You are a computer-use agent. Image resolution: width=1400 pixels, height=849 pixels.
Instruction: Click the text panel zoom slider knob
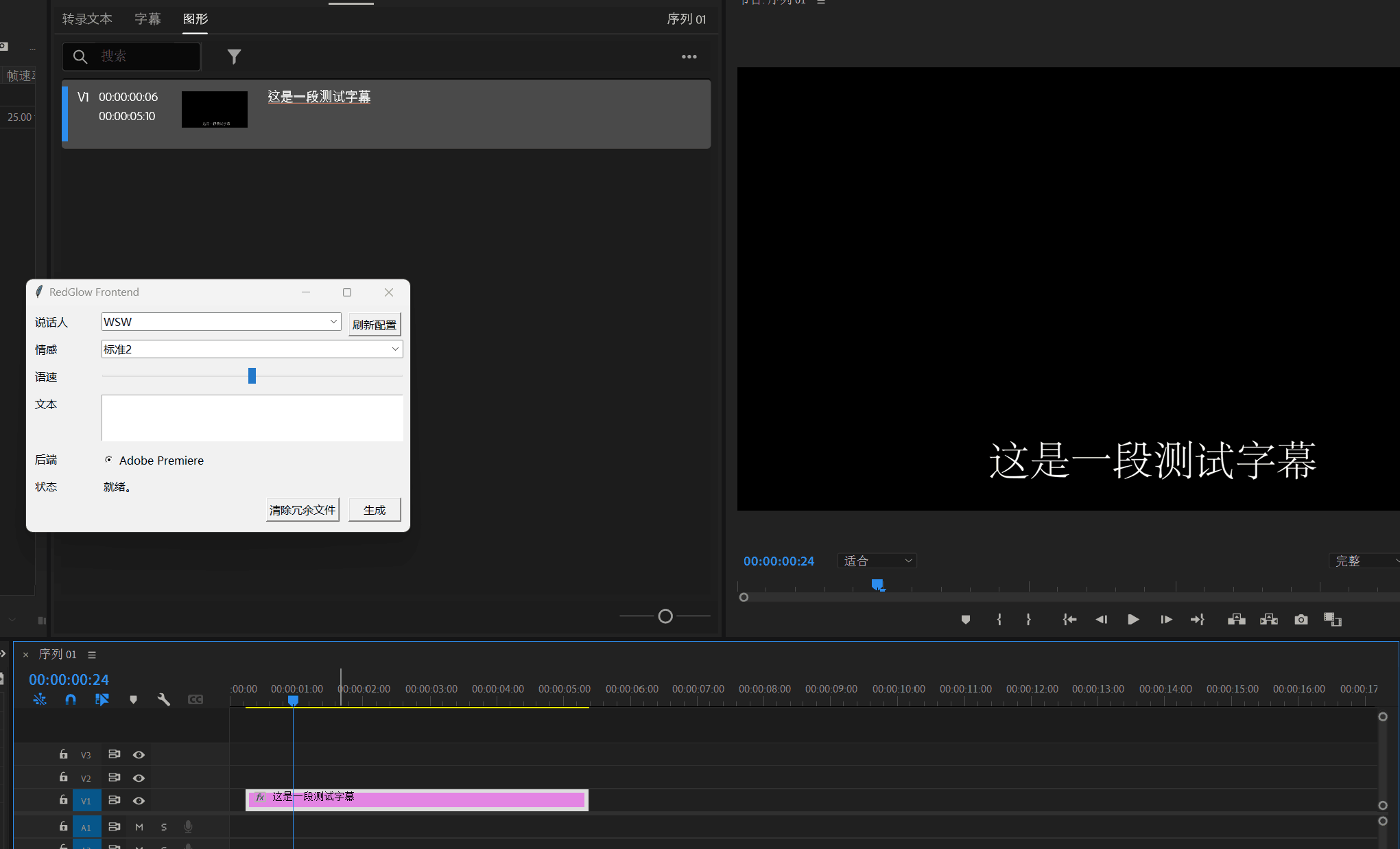(665, 616)
